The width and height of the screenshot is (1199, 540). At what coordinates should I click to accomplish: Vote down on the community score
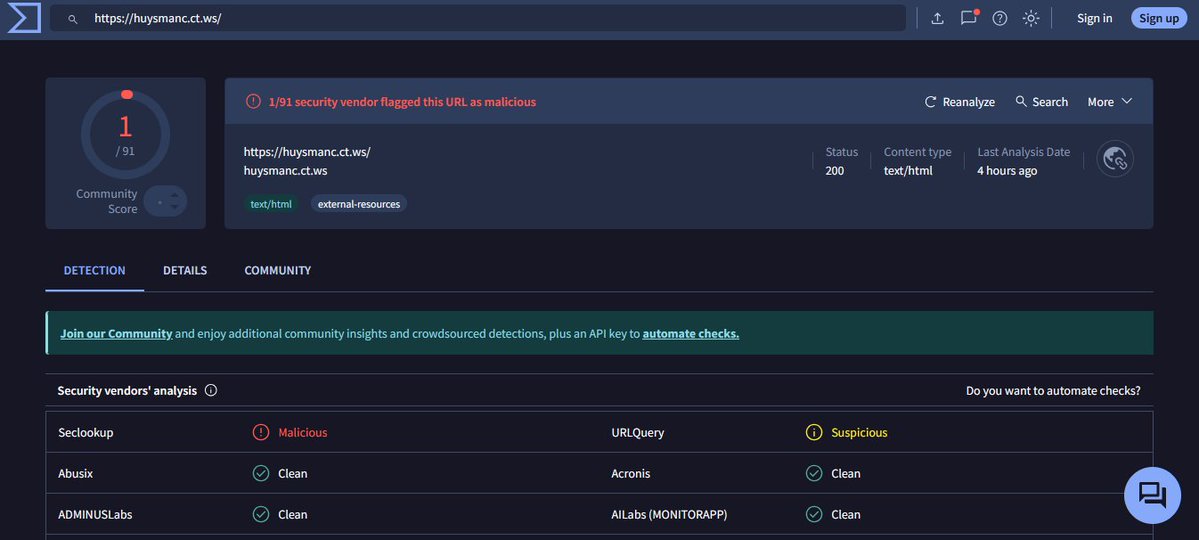point(174,207)
